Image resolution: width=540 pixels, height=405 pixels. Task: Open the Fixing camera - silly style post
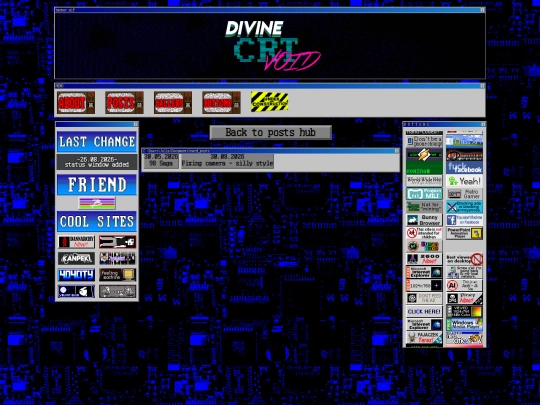(227, 160)
